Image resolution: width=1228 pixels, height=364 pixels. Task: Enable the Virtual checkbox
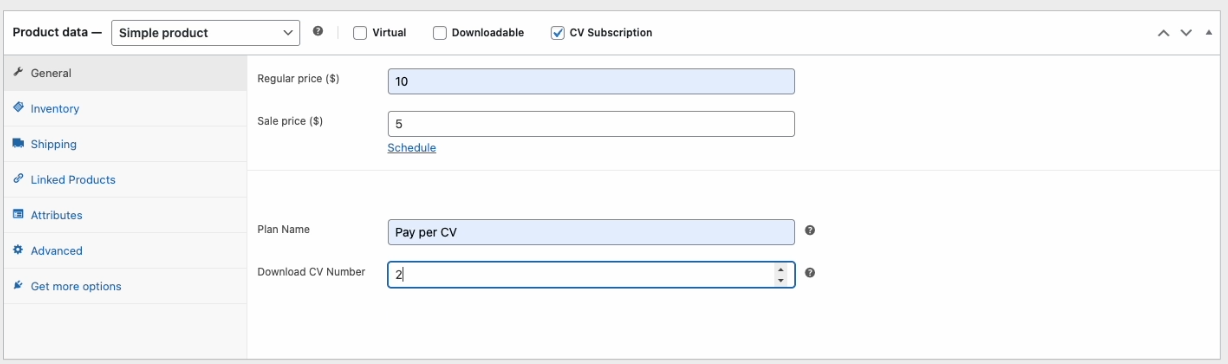click(x=360, y=33)
